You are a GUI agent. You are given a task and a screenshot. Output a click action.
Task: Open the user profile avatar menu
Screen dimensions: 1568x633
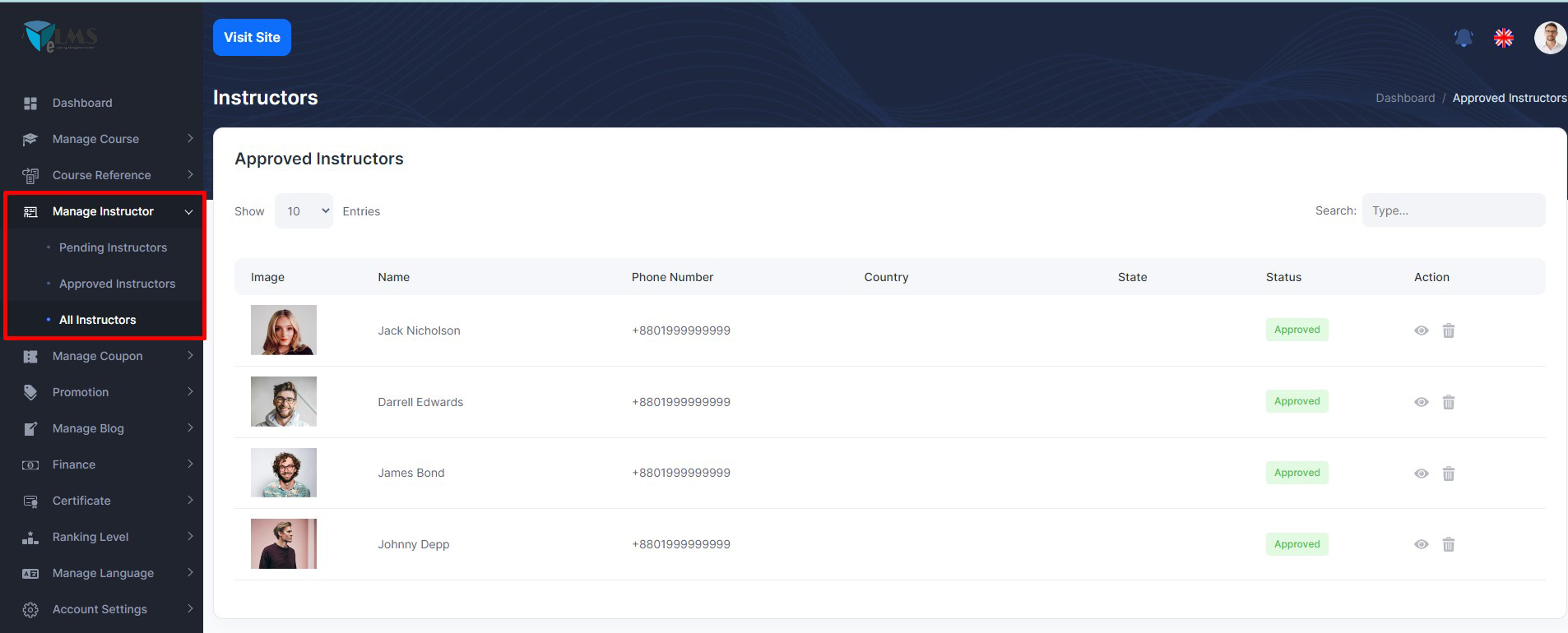tap(1549, 38)
